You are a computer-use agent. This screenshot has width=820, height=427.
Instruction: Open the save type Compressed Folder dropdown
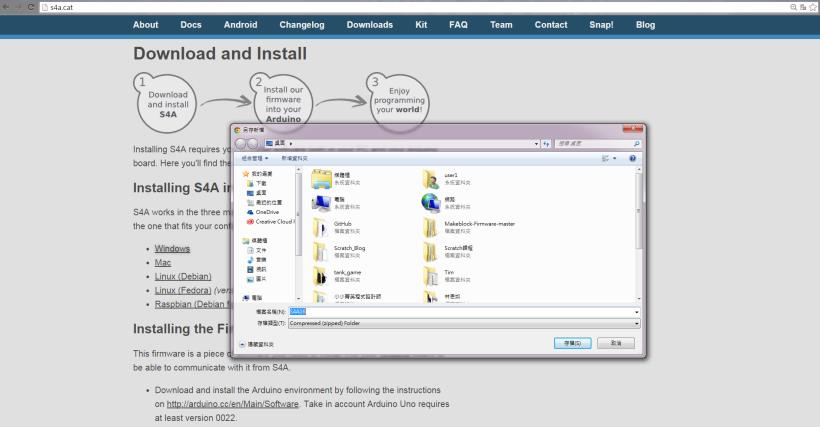[636, 323]
